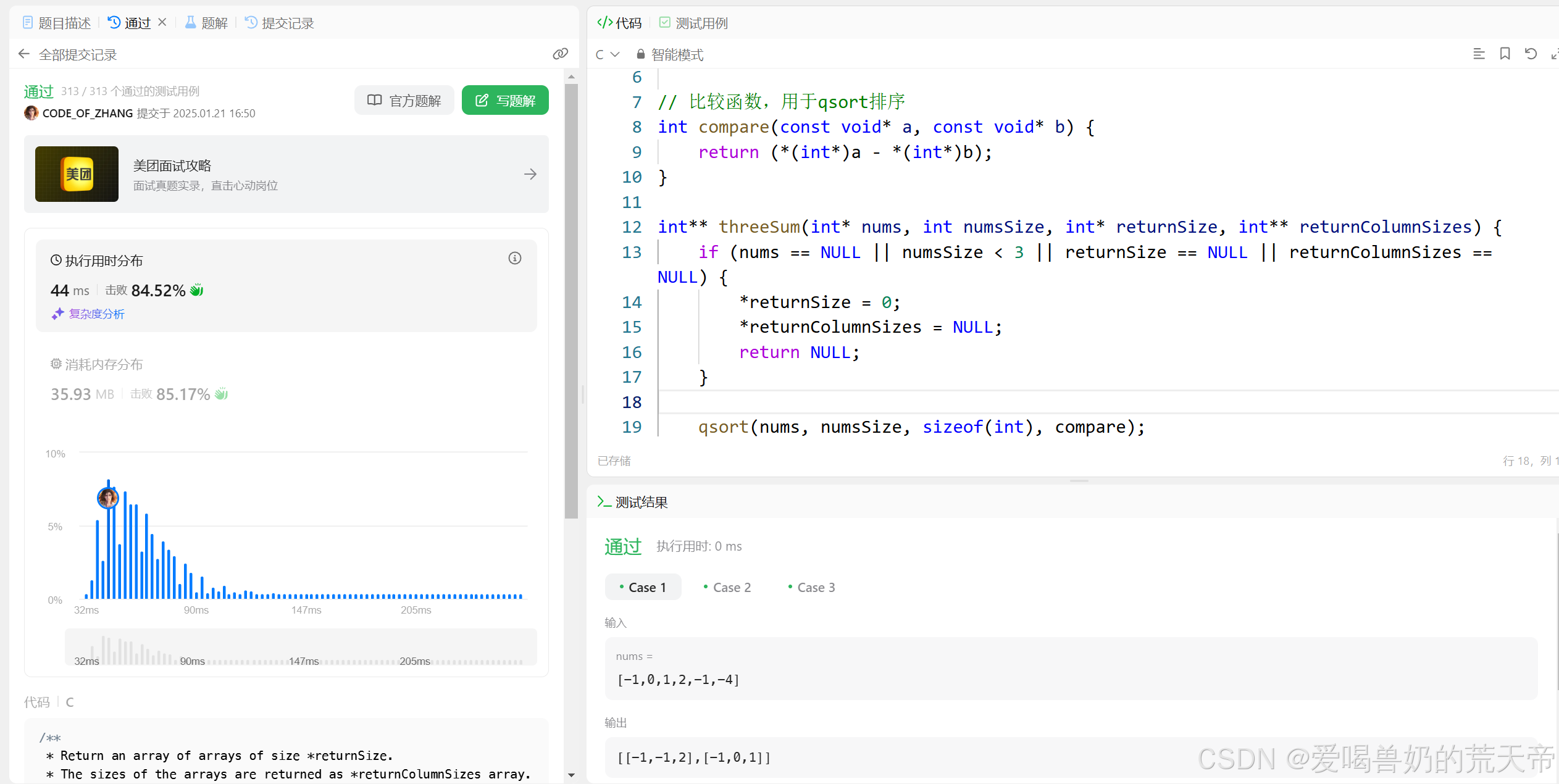Click the clock icon beside 执行用时分布
Screen dimensions: 1559x784
[x=56, y=260]
